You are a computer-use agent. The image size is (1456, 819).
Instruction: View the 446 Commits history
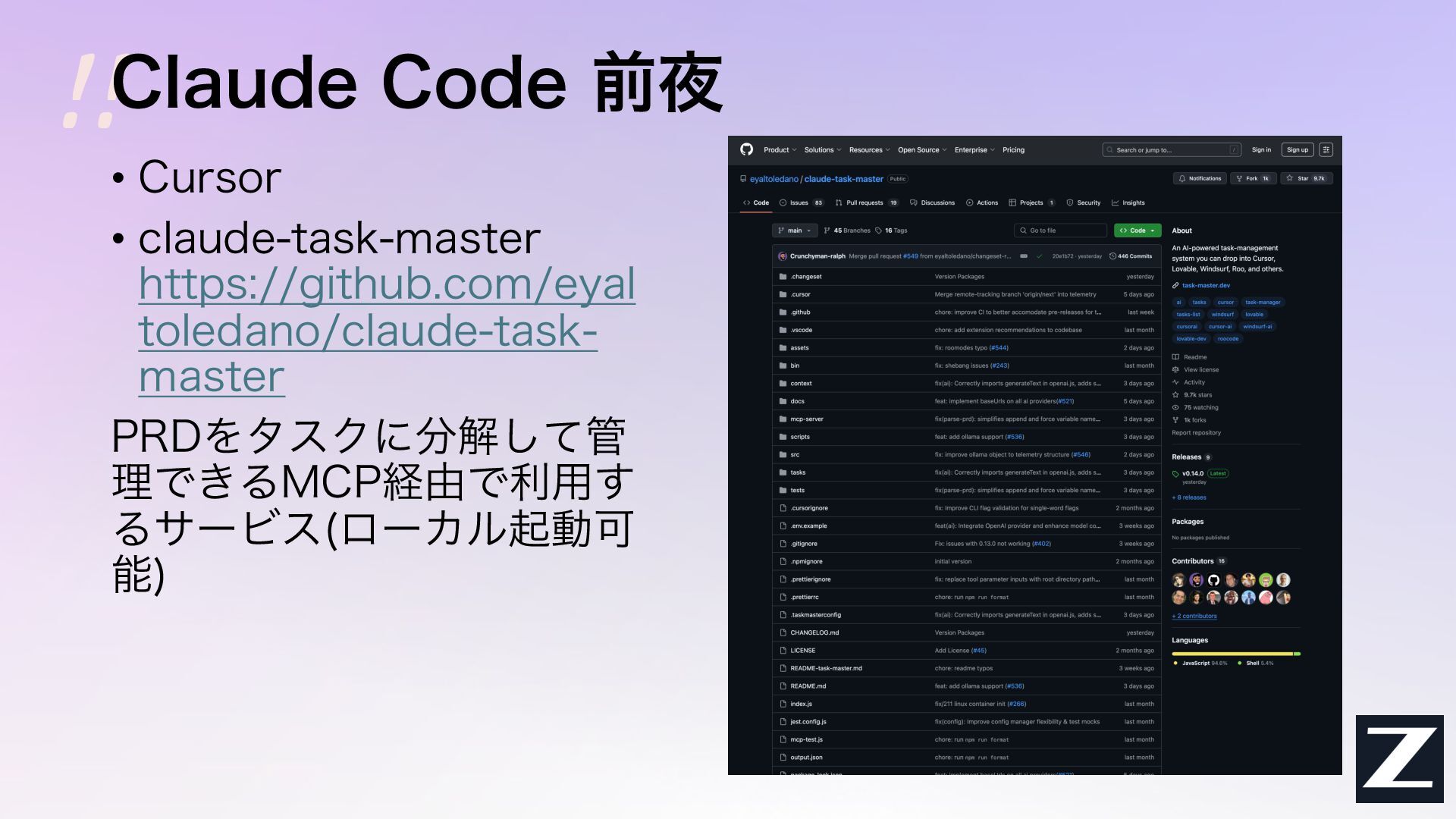1131,256
